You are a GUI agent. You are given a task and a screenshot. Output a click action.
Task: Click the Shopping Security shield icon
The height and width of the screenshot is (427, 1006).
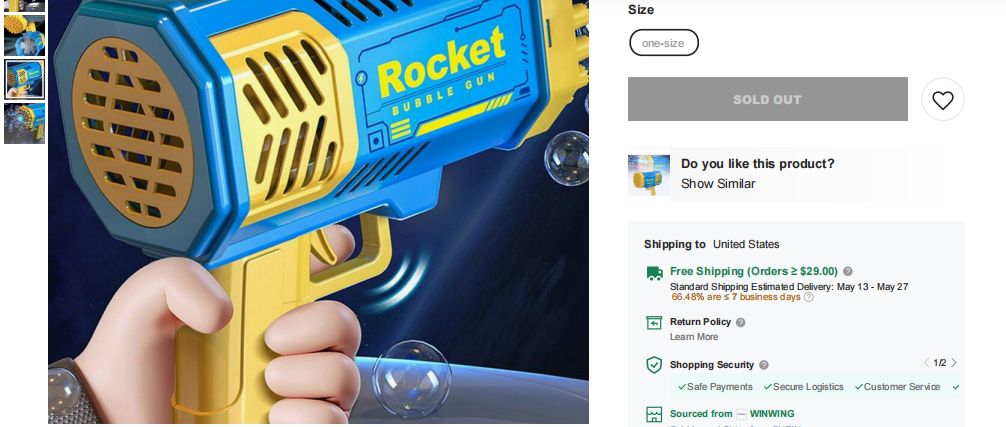(x=654, y=365)
